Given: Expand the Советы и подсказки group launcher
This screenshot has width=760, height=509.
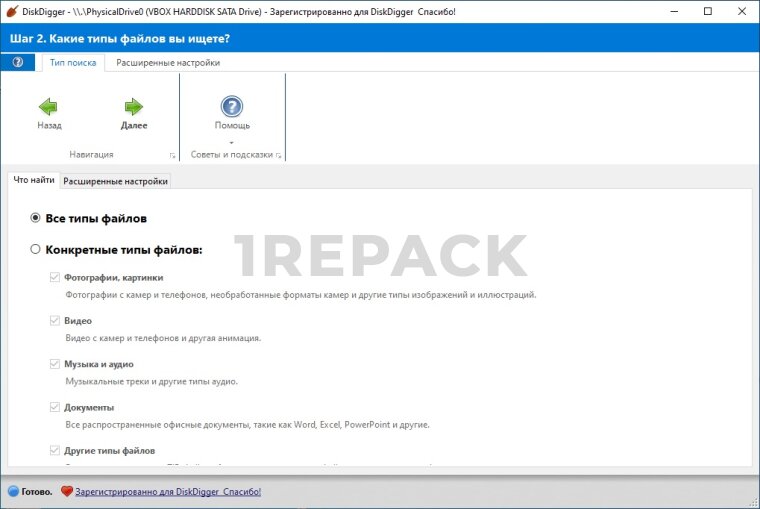Looking at the screenshot, I should click(278, 156).
